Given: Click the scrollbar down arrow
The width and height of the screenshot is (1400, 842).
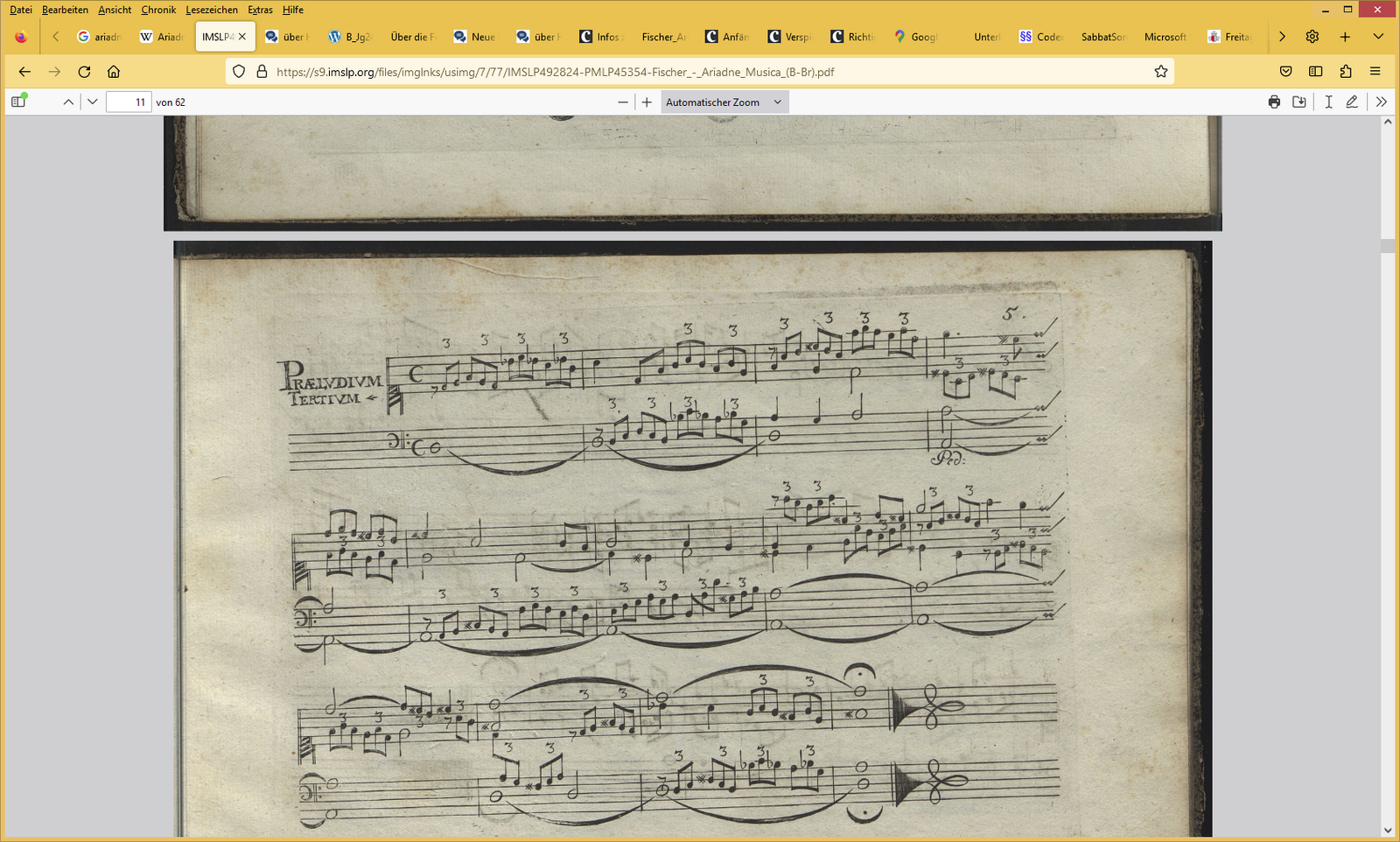Looking at the screenshot, I should pyautogui.click(x=1388, y=831).
